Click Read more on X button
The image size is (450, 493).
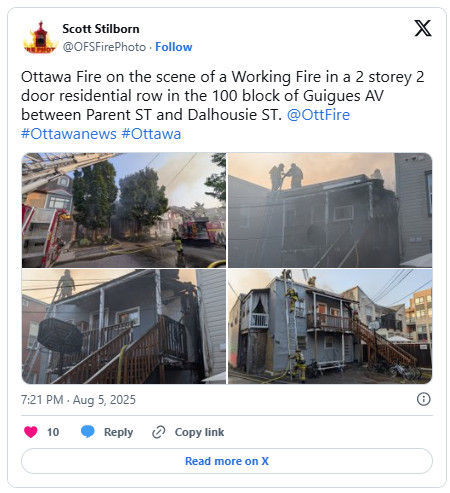[227, 461]
